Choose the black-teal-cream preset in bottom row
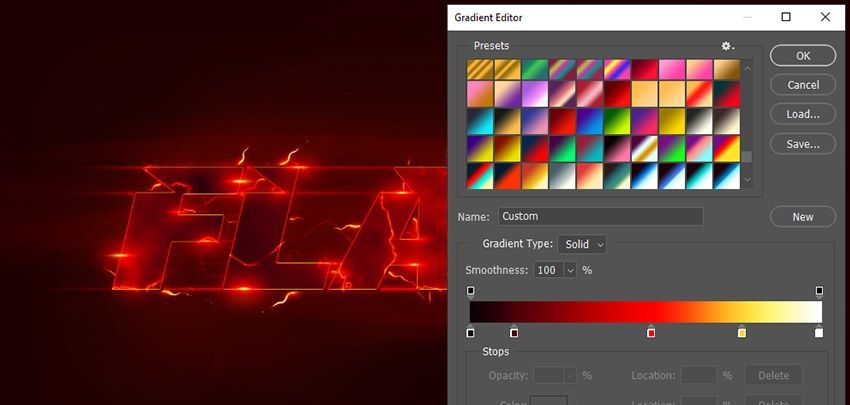 click(x=617, y=176)
